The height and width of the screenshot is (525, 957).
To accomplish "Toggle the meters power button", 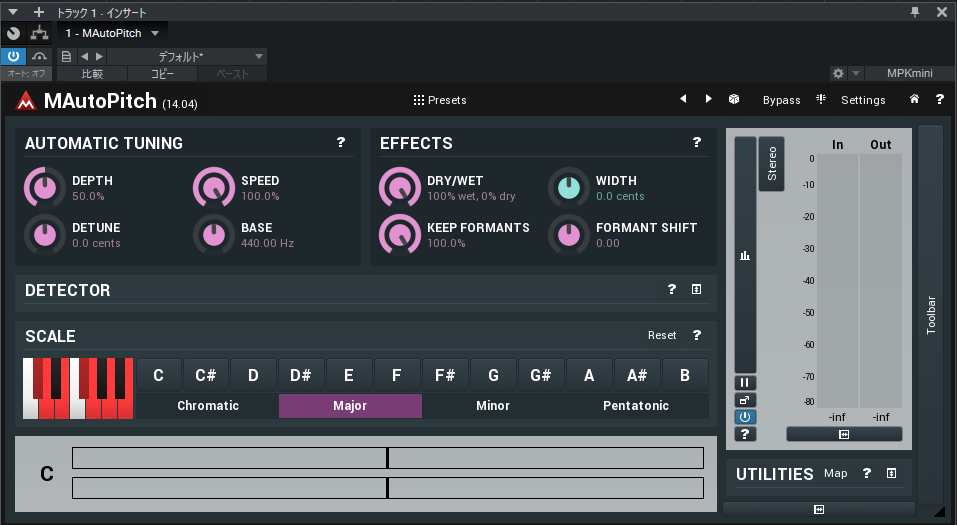I will pyautogui.click(x=745, y=417).
